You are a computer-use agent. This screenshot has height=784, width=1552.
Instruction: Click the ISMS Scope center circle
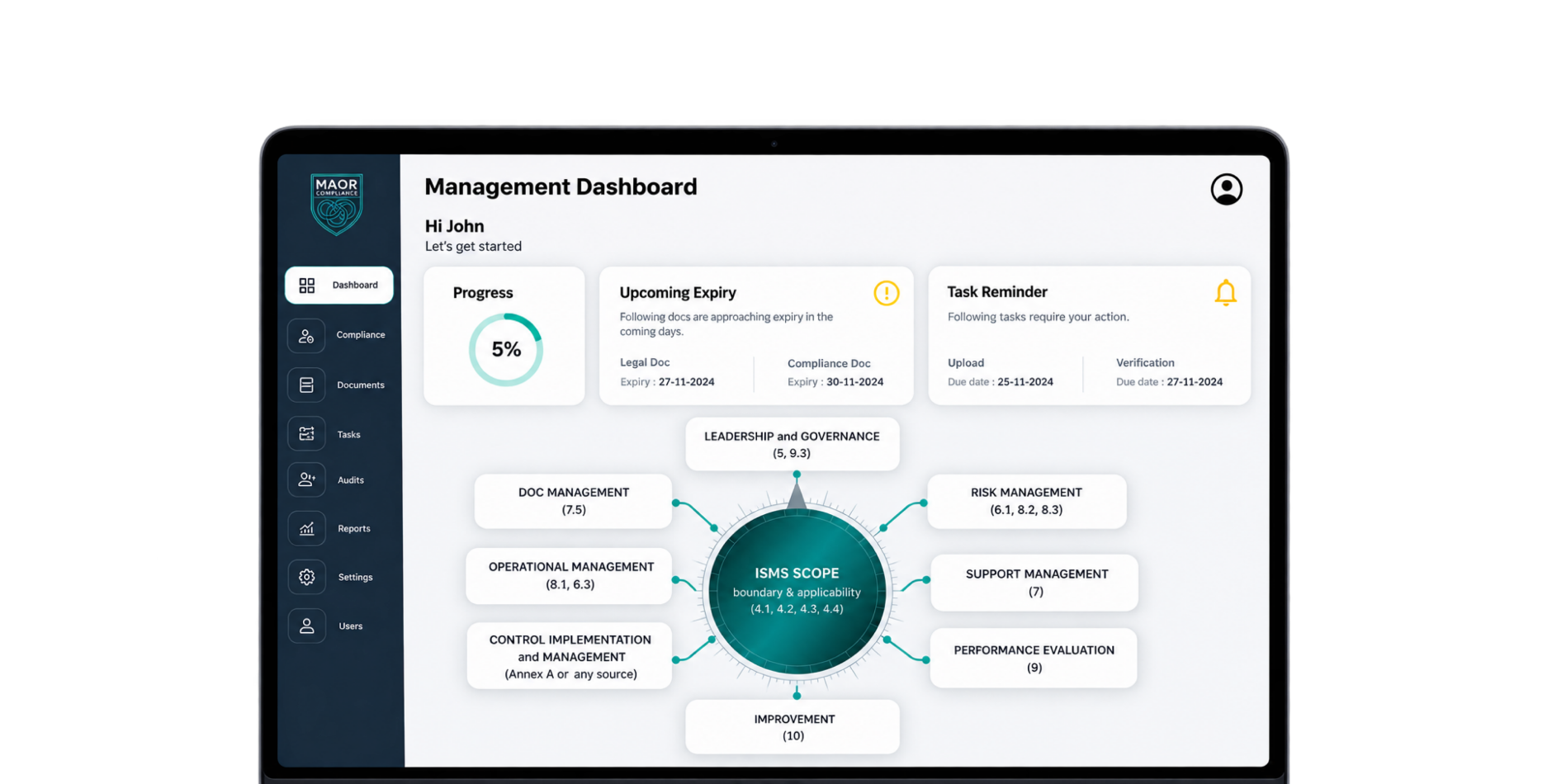tap(797, 591)
